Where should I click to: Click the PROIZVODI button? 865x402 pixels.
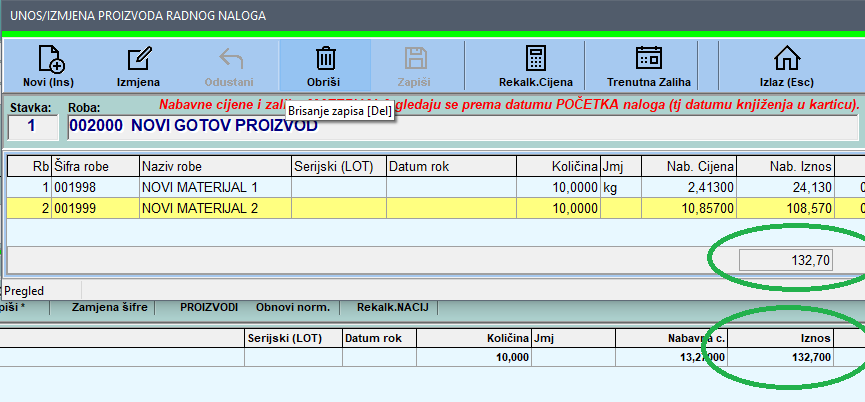tap(209, 307)
